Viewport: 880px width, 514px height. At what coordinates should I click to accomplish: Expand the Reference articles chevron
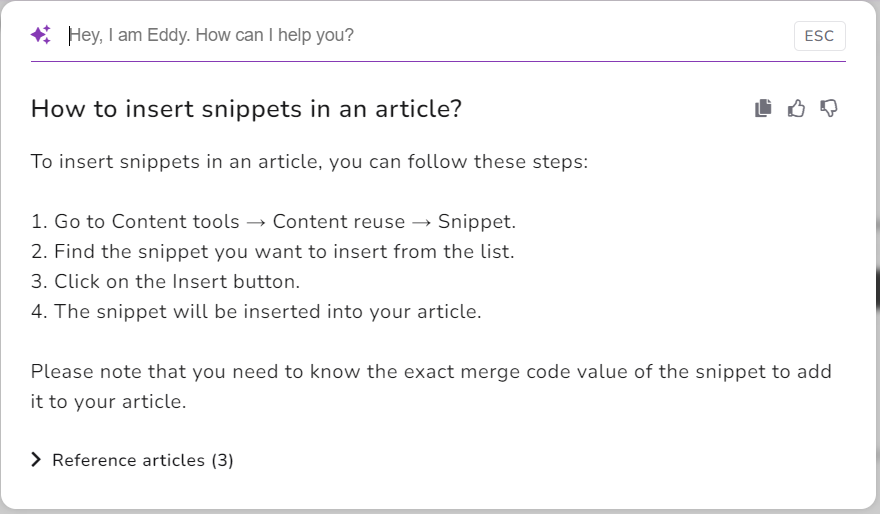(x=37, y=460)
